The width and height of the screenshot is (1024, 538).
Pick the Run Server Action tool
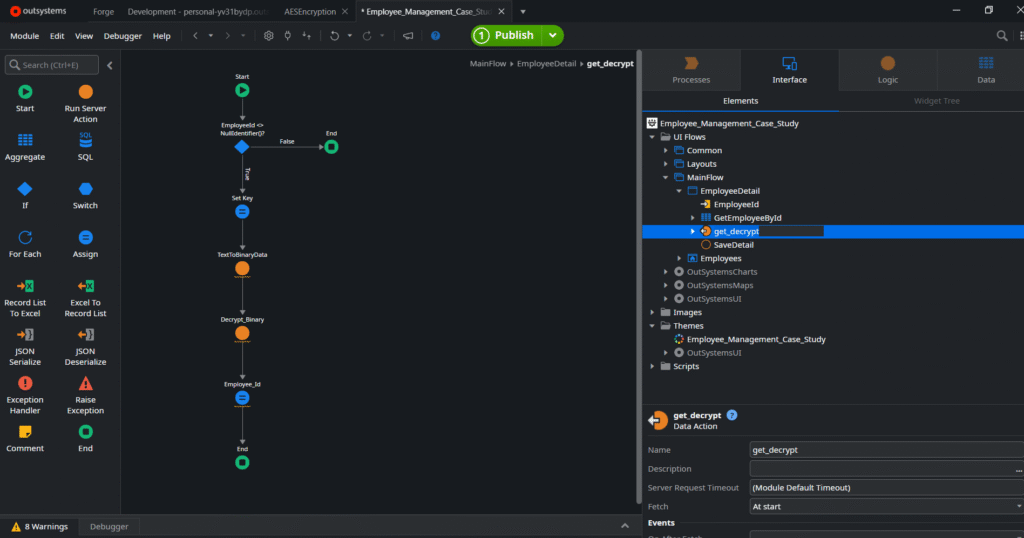coord(85,104)
